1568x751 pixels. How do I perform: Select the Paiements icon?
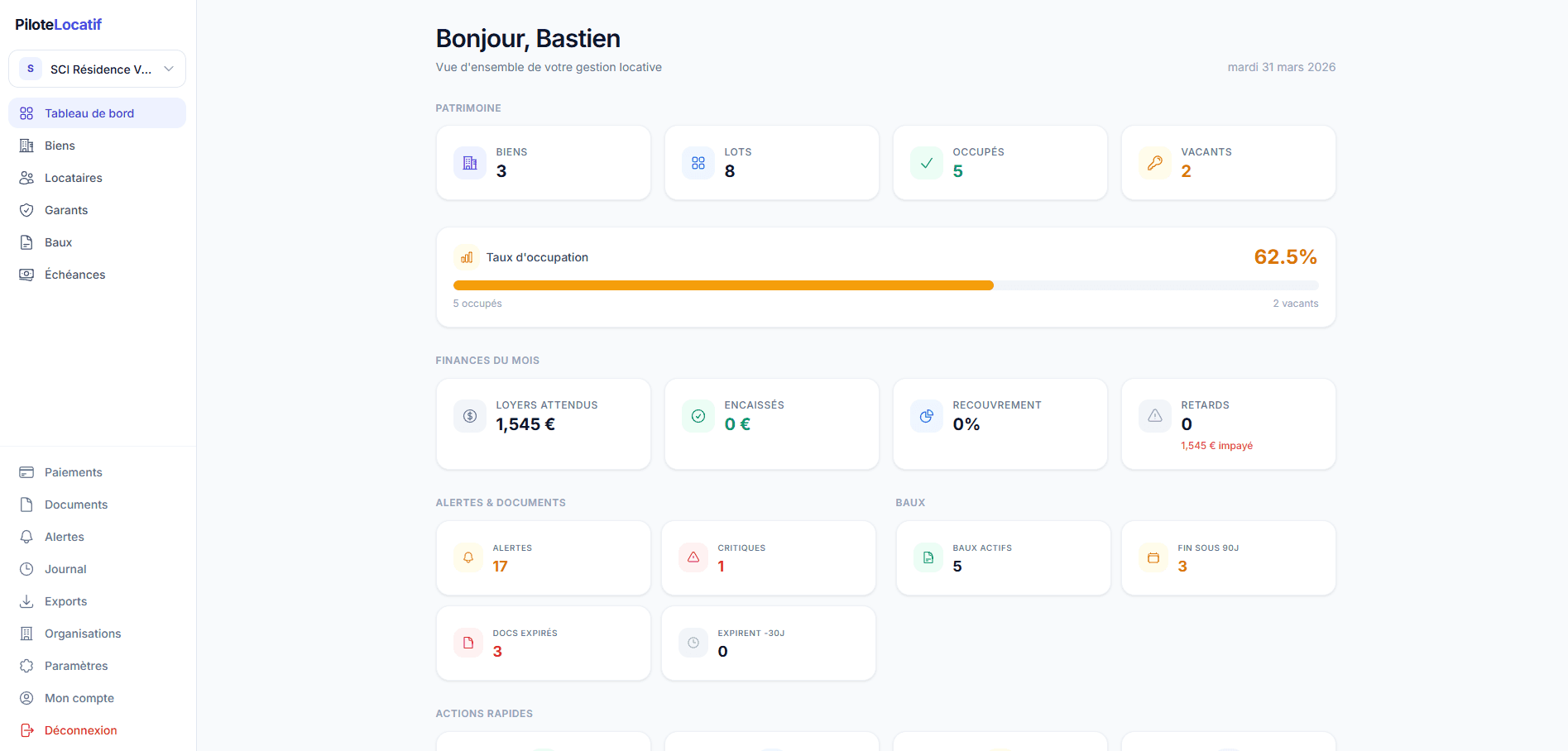click(27, 471)
